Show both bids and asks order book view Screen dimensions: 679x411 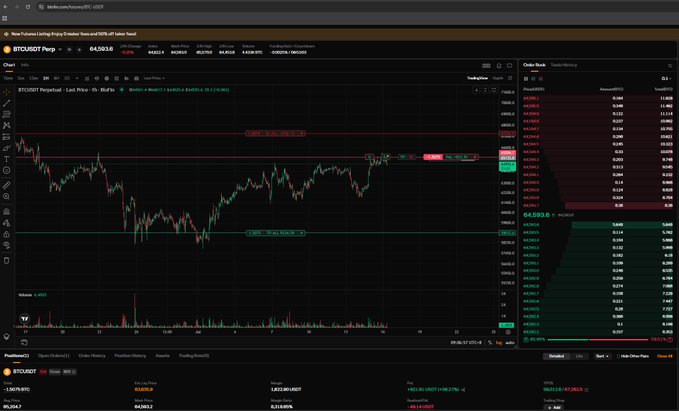(x=526, y=78)
